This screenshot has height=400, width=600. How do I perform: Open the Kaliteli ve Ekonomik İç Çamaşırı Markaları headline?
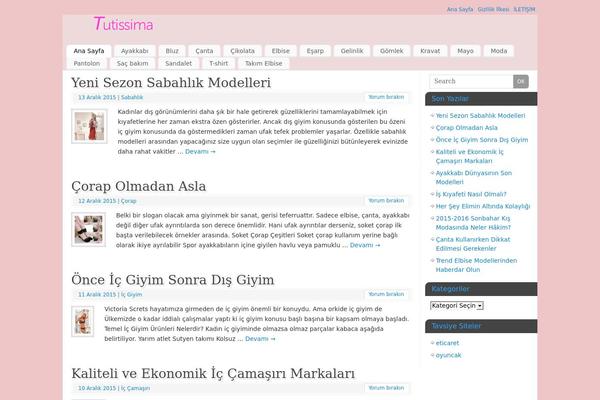[x=213, y=374]
